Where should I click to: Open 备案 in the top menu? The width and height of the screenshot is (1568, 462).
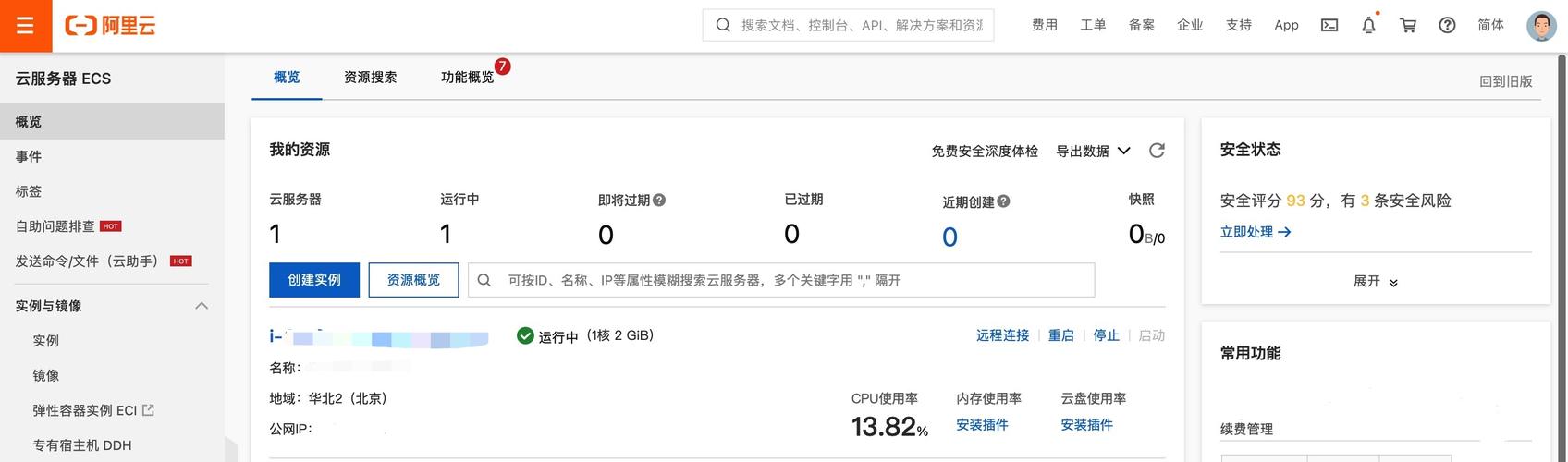(1142, 25)
